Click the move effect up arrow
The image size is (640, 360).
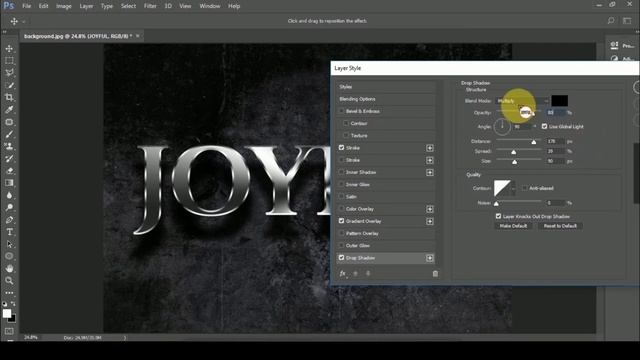(x=356, y=273)
